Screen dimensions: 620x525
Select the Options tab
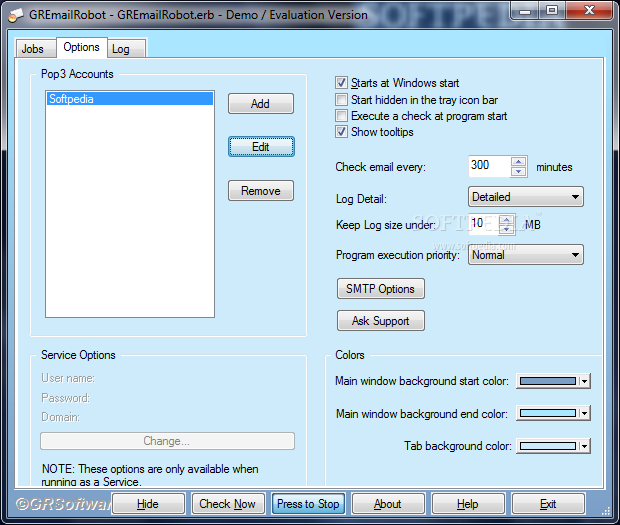81,47
